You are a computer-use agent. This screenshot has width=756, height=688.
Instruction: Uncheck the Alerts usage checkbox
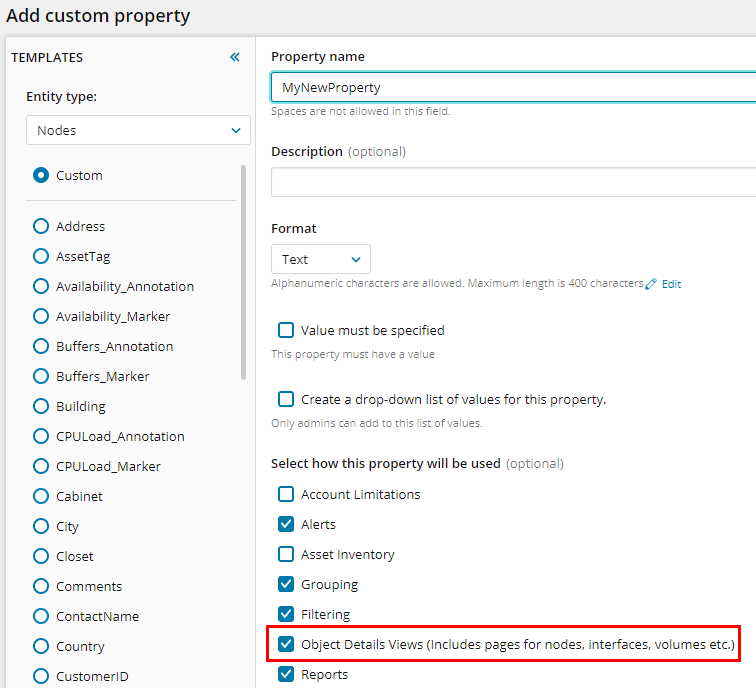coord(286,524)
